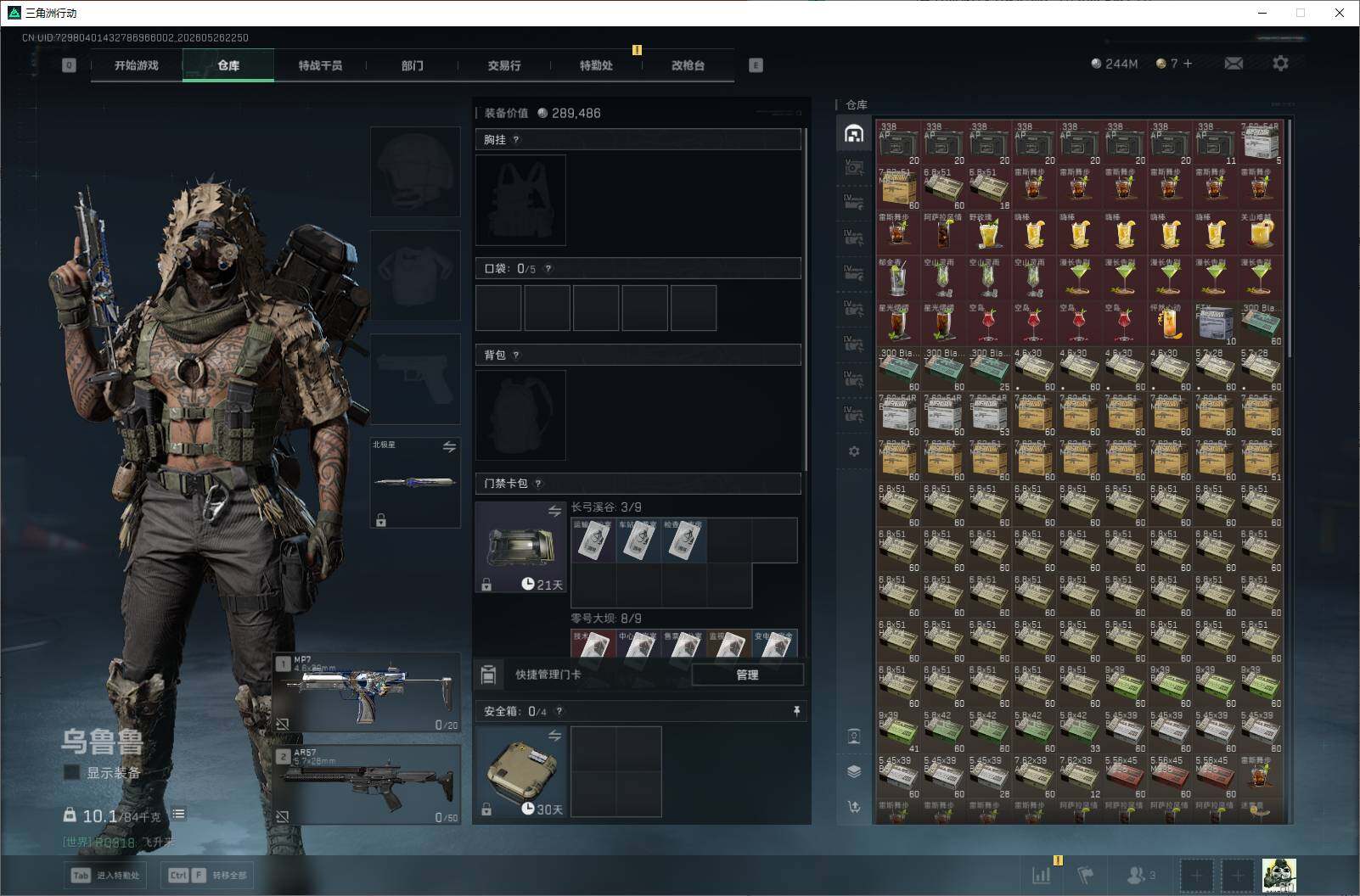Screen dimensions: 1360x896
Task: Click the 长弓溪谷: 3/9 label
Action: [606, 507]
